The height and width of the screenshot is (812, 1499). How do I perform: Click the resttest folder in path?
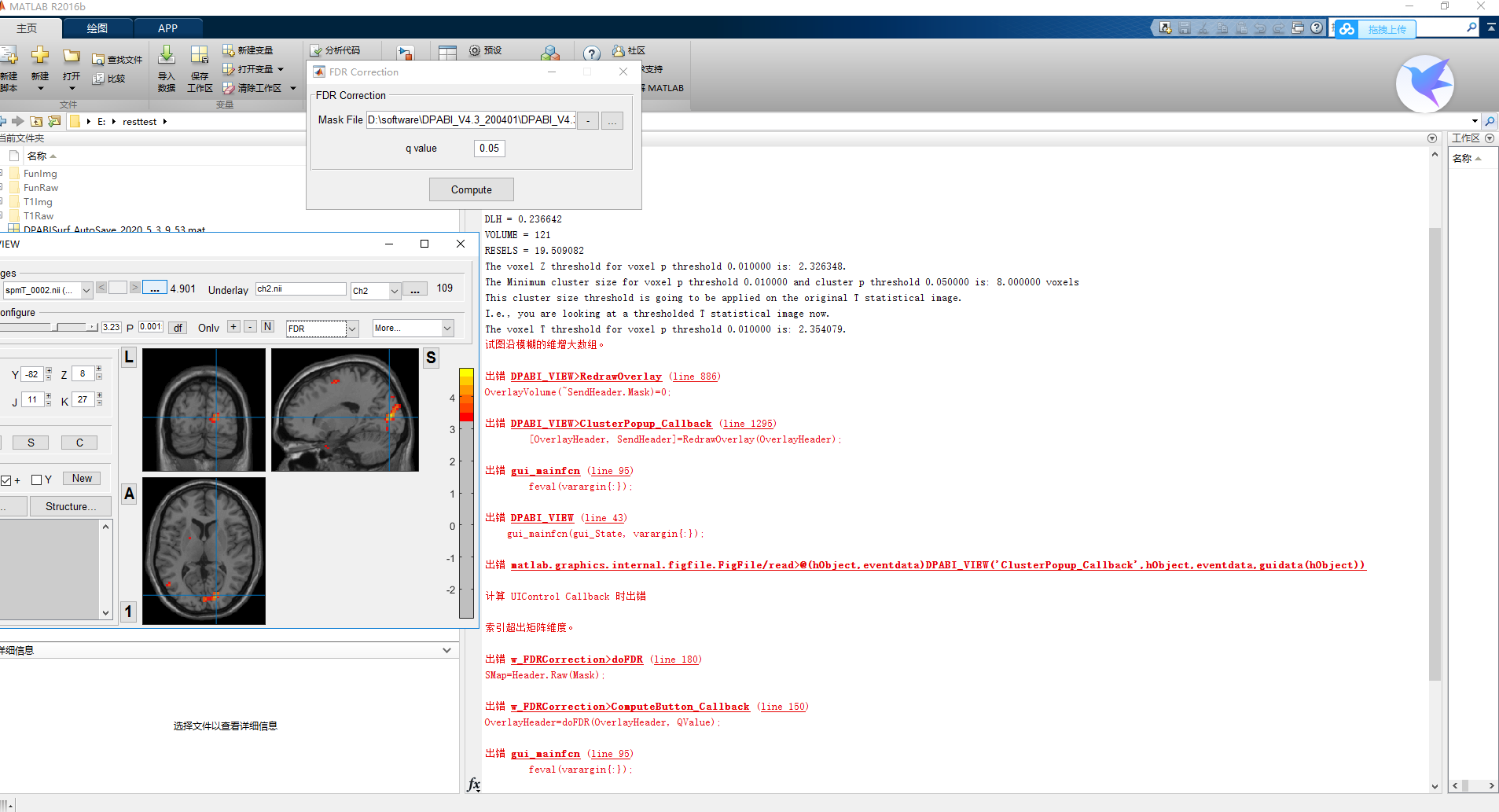(x=140, y=122)
